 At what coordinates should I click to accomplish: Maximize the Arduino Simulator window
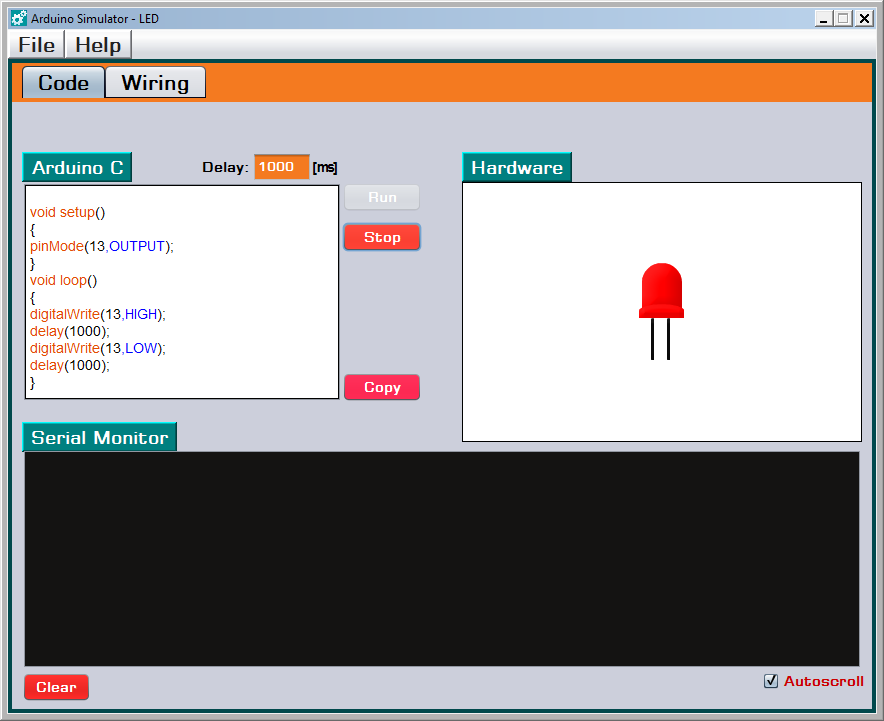coord(843,19)
